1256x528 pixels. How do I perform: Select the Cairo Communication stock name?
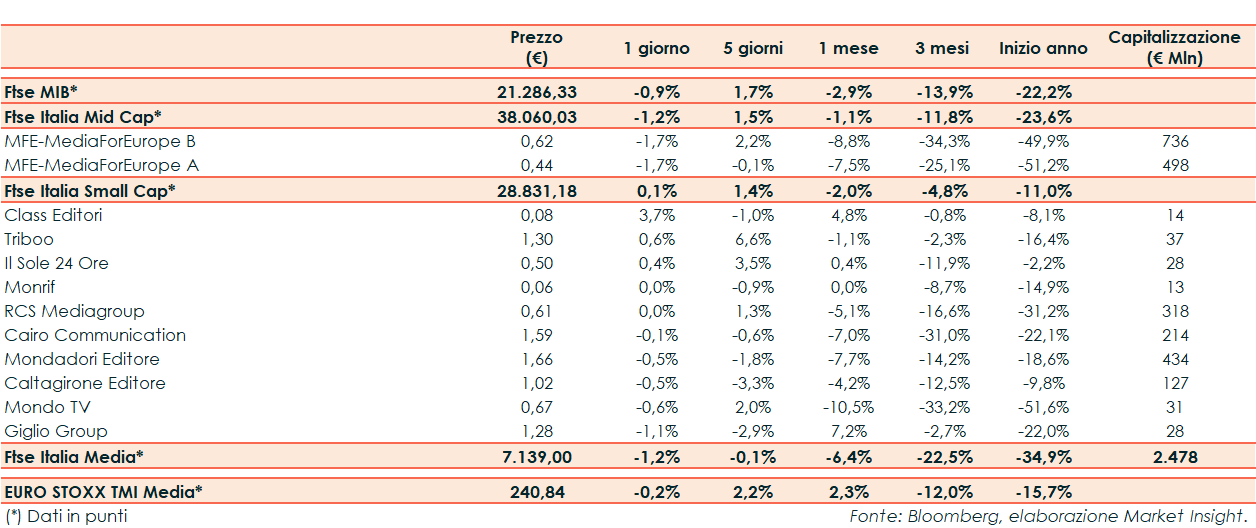(96, 335)
